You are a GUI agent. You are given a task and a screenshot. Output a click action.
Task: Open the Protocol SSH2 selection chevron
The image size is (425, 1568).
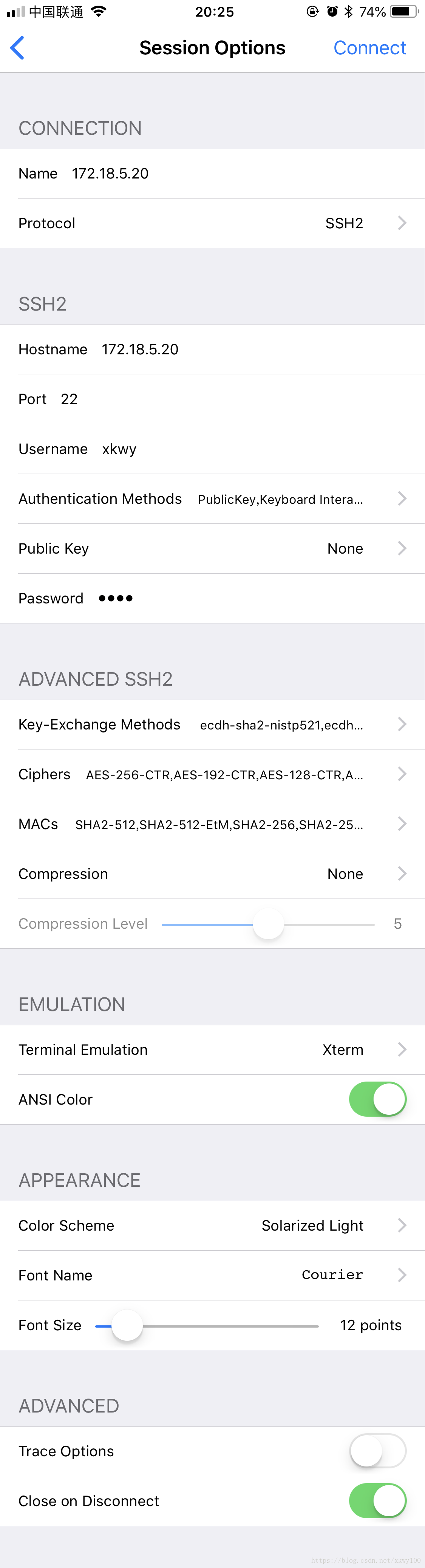tap(402, 223)
